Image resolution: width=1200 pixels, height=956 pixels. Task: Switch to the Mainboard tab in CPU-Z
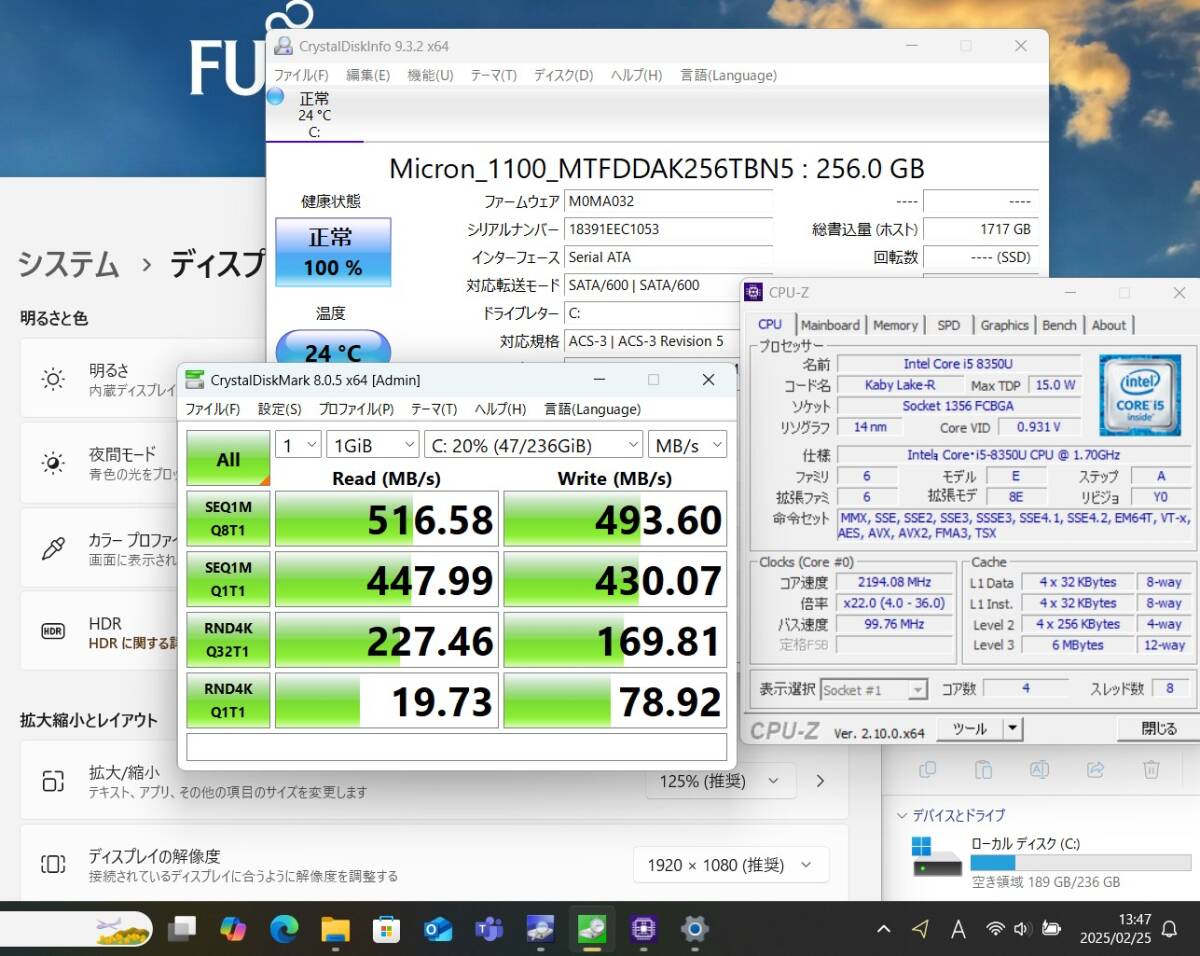[830, 325]
